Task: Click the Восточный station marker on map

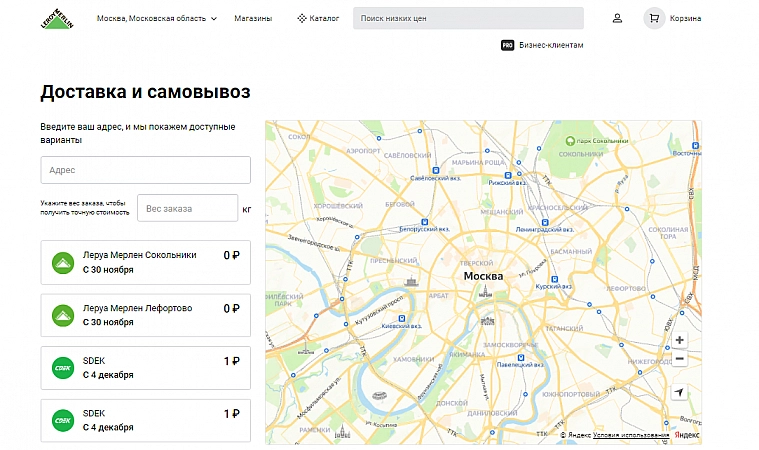Action: [x=696, y=145]
